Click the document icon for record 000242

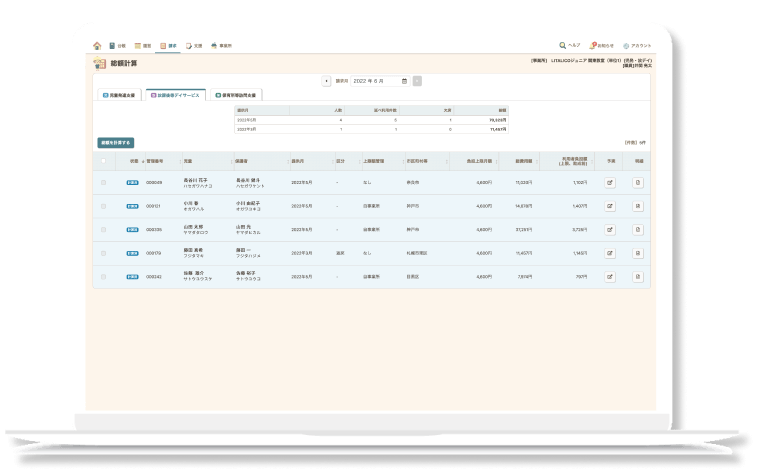pos(638,276)
